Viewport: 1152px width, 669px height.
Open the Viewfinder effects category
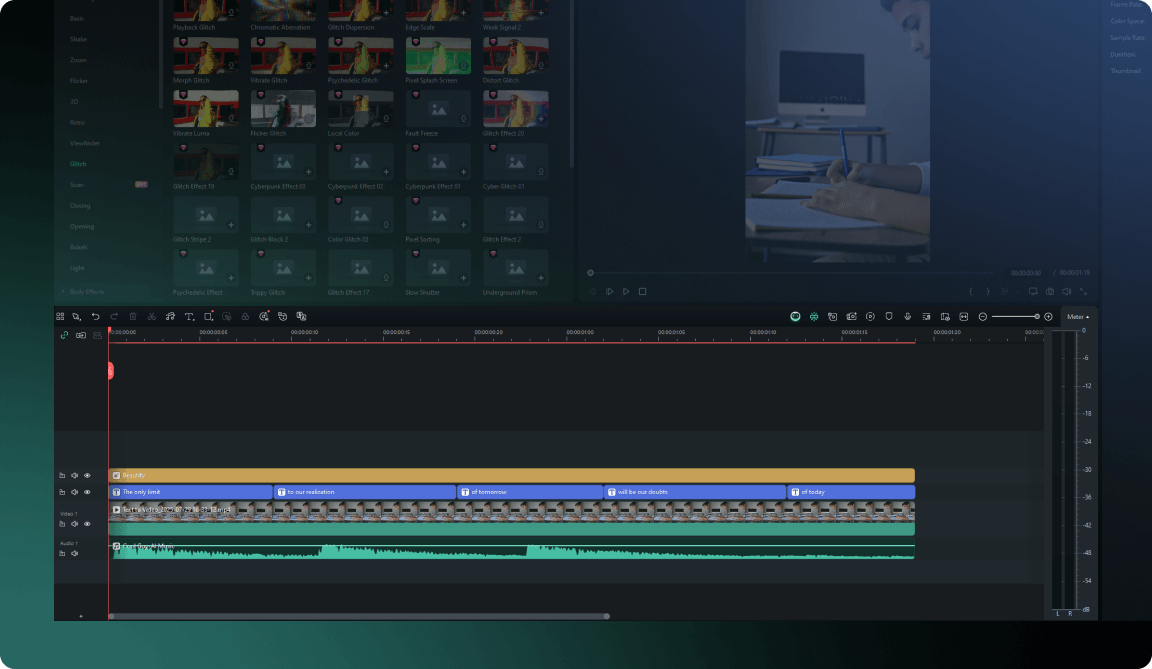point(84,143)
